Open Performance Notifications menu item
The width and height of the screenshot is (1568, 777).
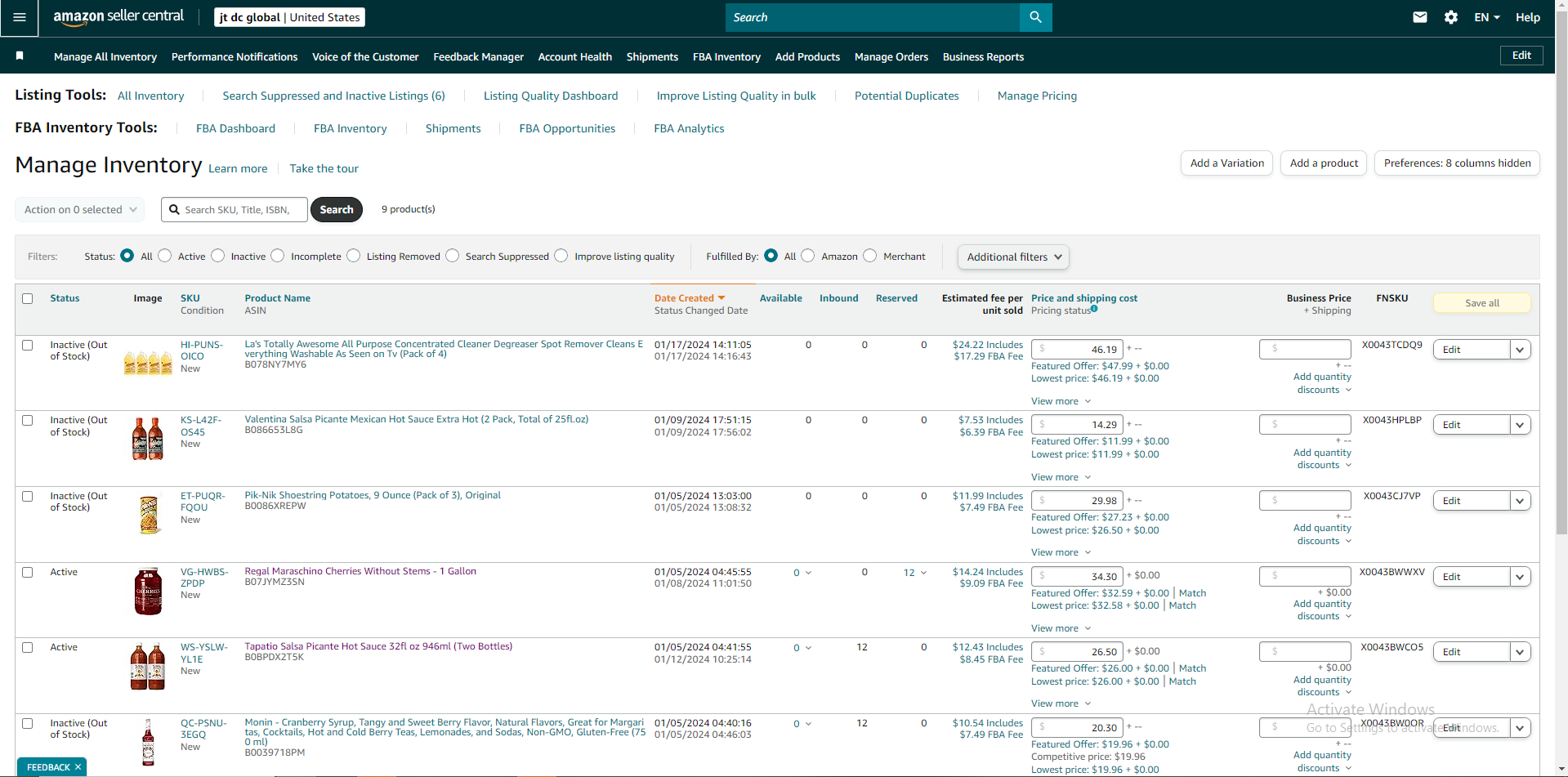pyautogui.click(x=235, y=56)
